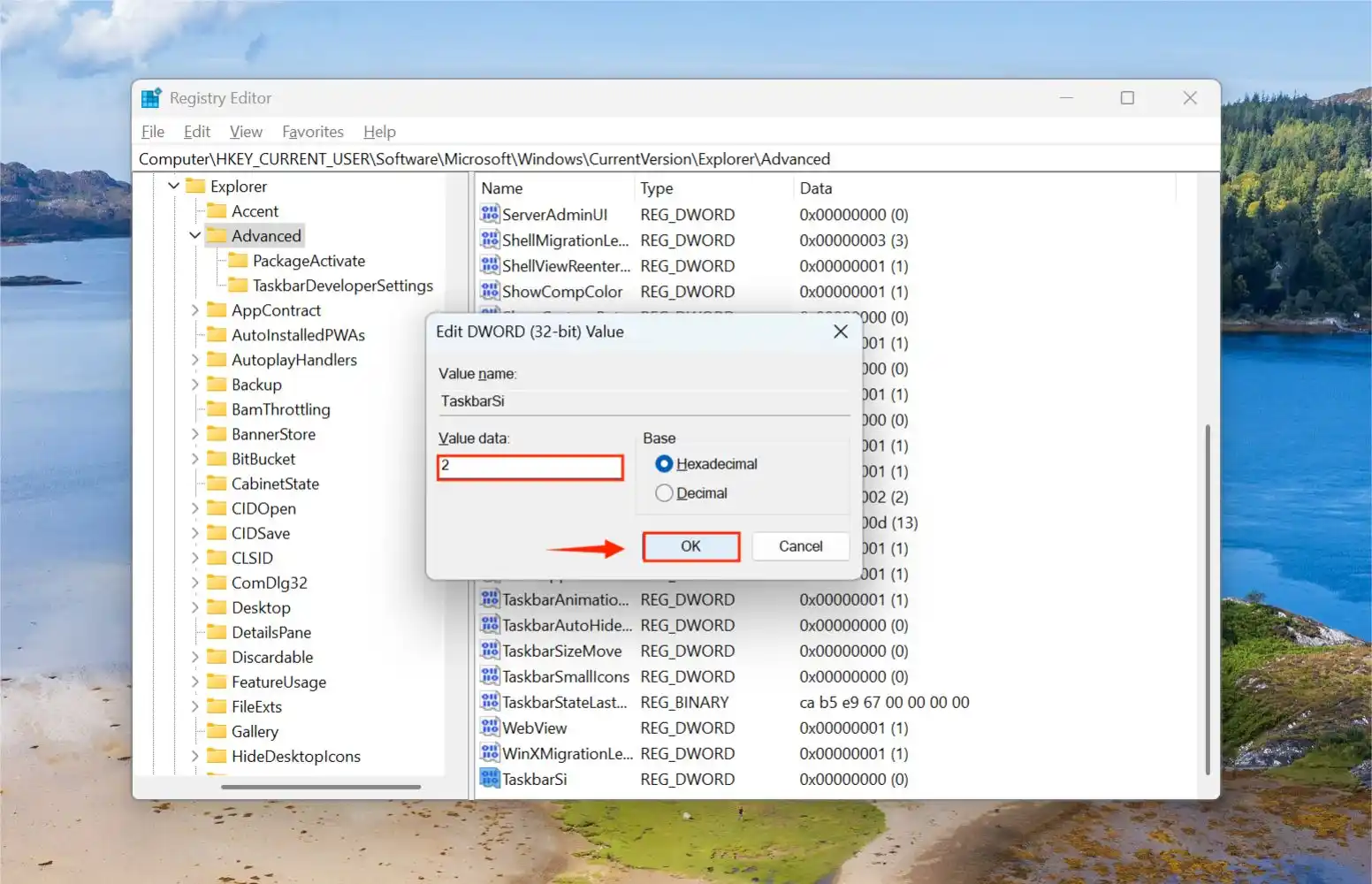Click the Explorer folder icon in tree
Screen dimensions: 1372x884
(x=195, y=186)
